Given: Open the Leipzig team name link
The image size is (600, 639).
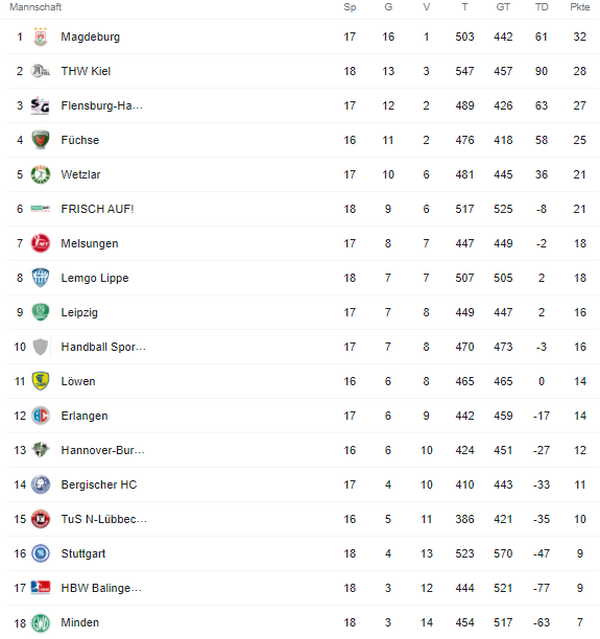Looking at the screenshot, I should point(79,313).
